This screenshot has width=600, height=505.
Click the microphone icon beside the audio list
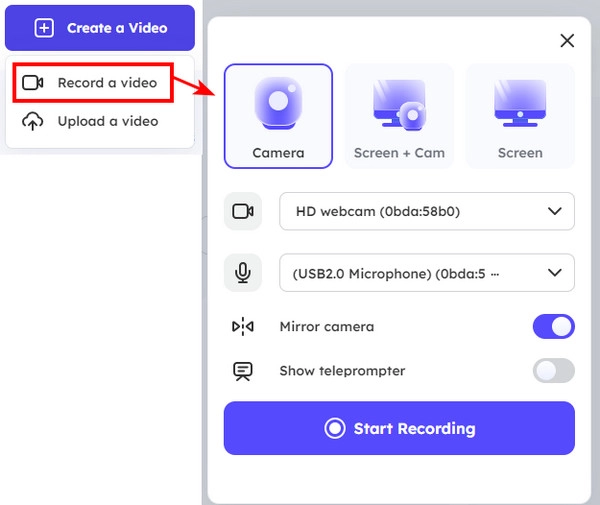point(243,272)
